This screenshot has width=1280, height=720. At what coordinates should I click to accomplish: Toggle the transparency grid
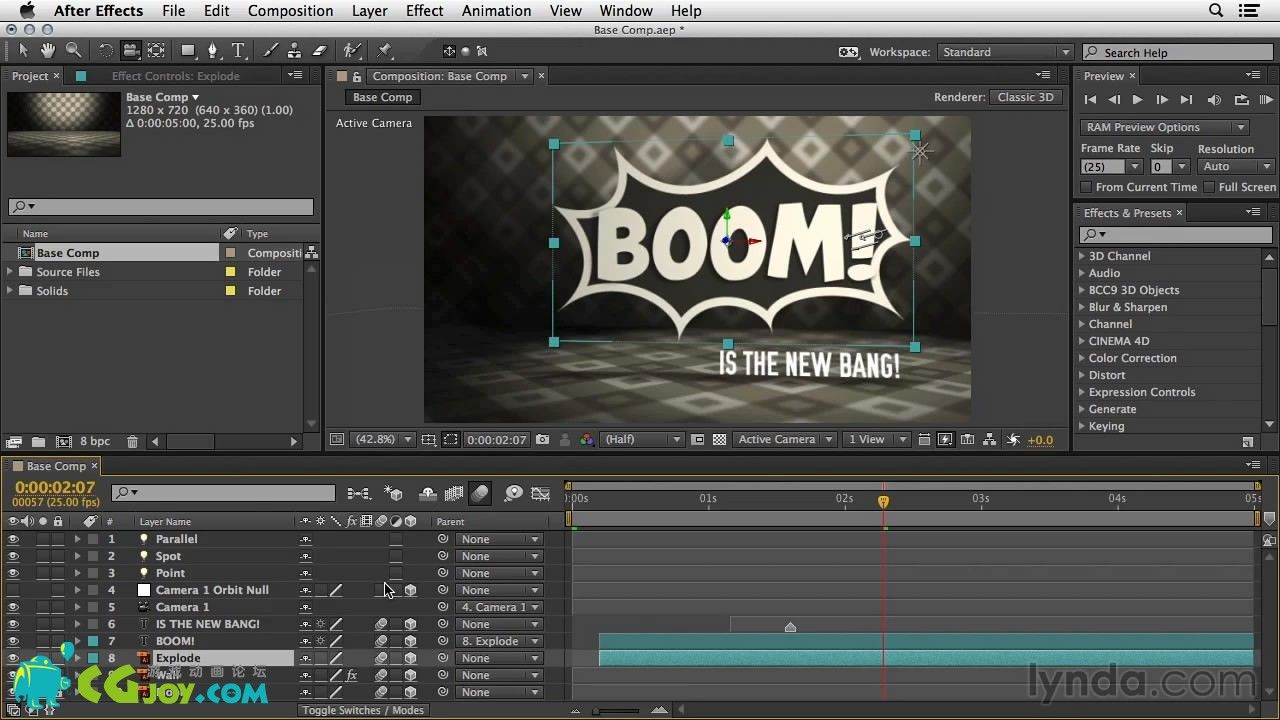[719, 439]
